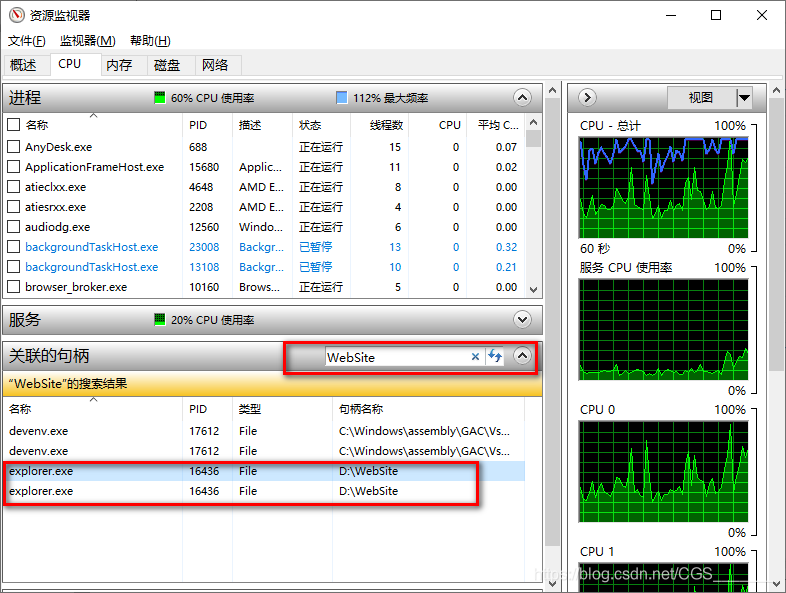Expand the 服务 section with its chevron
This screenshot has width=786, height=593.
[522, 319]
